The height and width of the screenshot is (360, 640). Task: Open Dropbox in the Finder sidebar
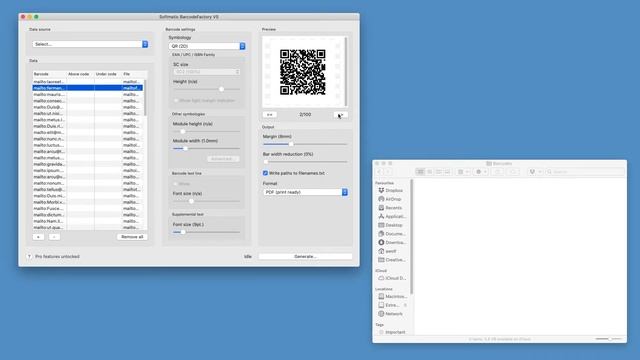[390, 190]
